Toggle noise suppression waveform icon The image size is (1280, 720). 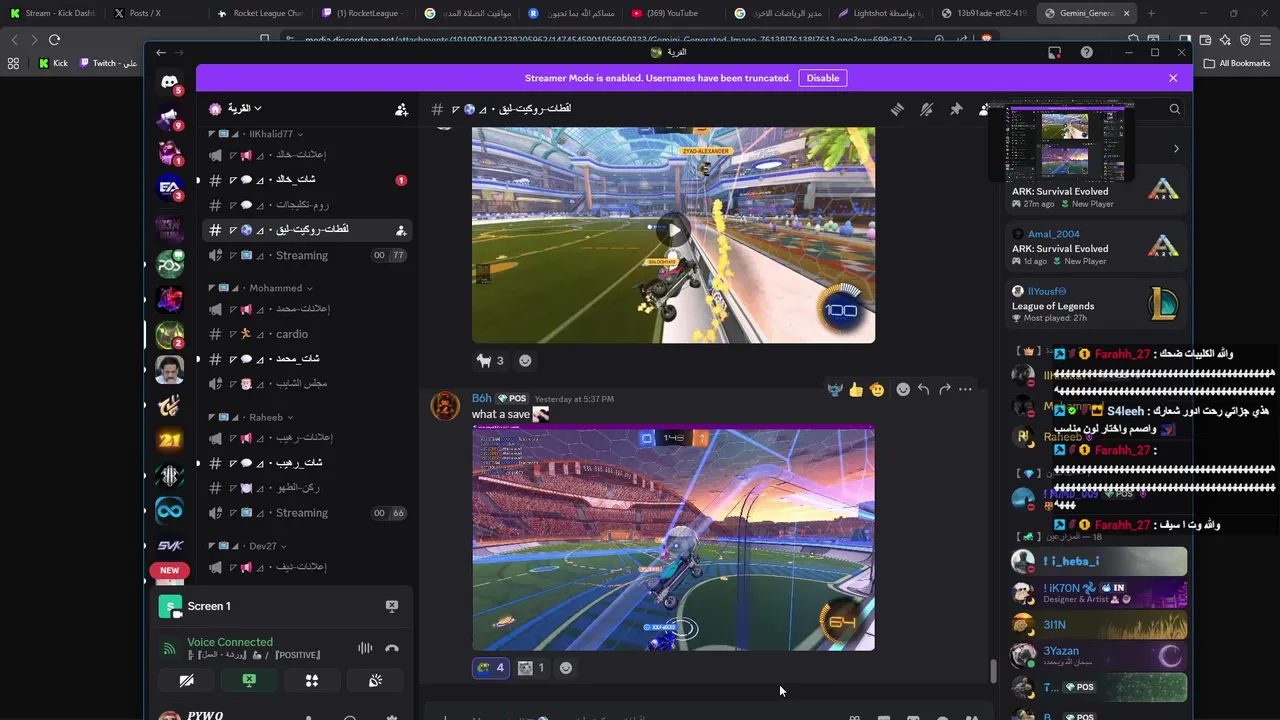(x=365, y=648)
